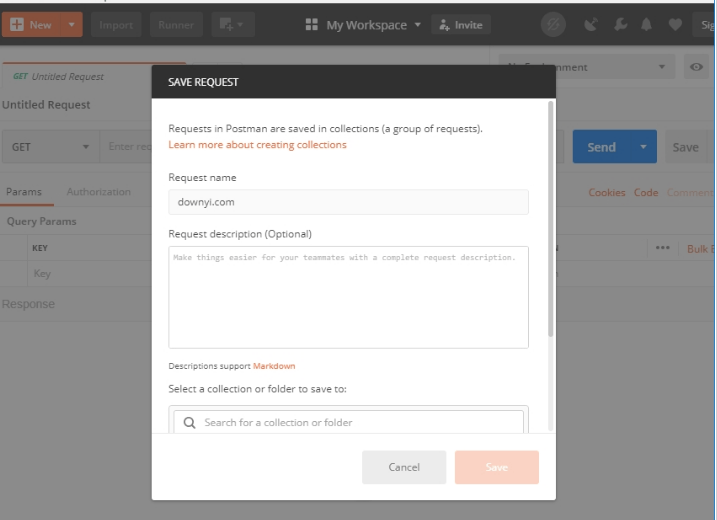This screenshot has height=520, width=717.
Task: Click the Key cell in Query Params
Action: 89,273
